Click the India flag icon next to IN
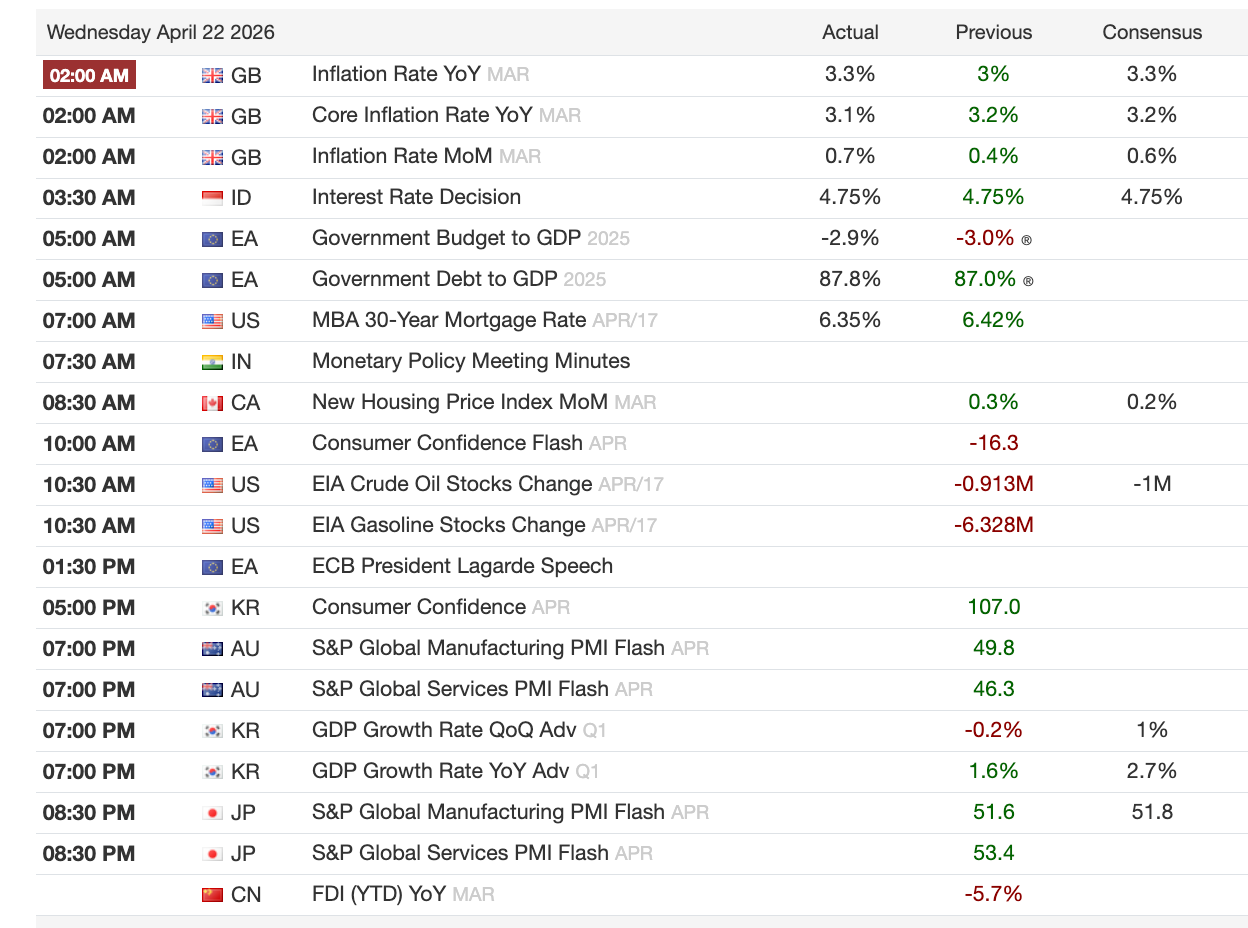1248x928 pixels. (x=212, y=362)
